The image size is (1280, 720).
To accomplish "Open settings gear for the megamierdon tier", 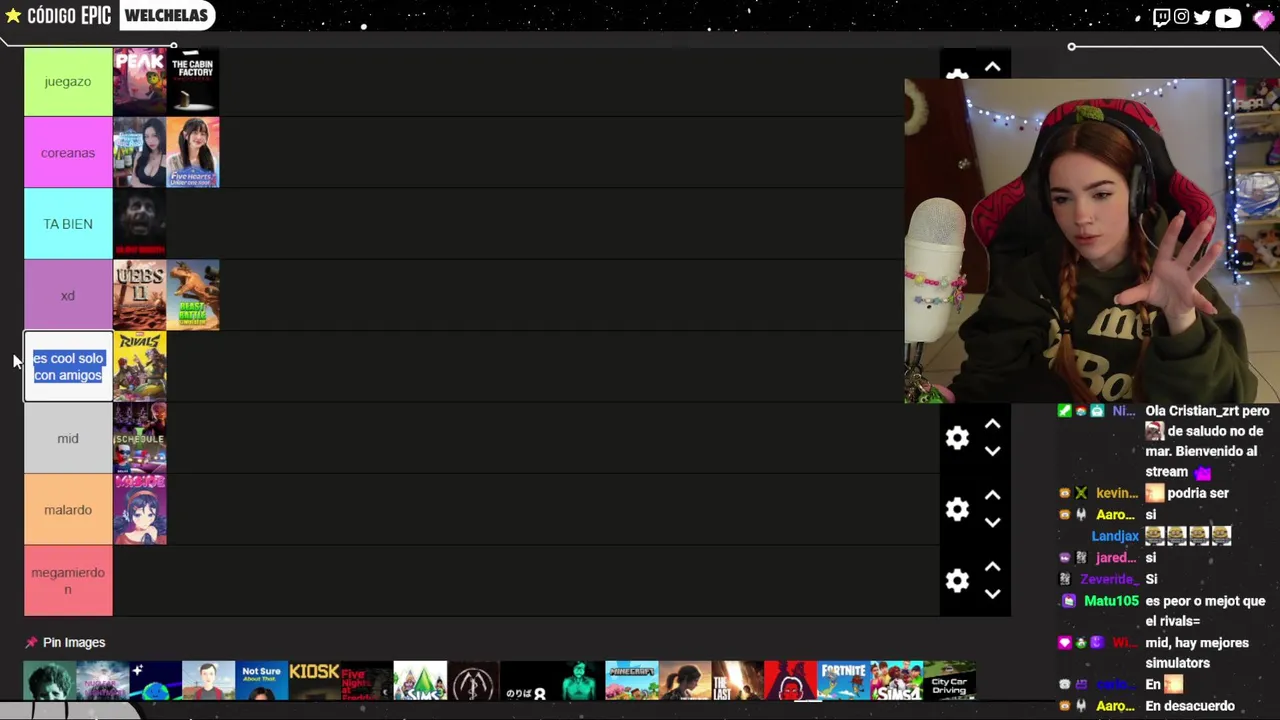I will tap(957, 581).
